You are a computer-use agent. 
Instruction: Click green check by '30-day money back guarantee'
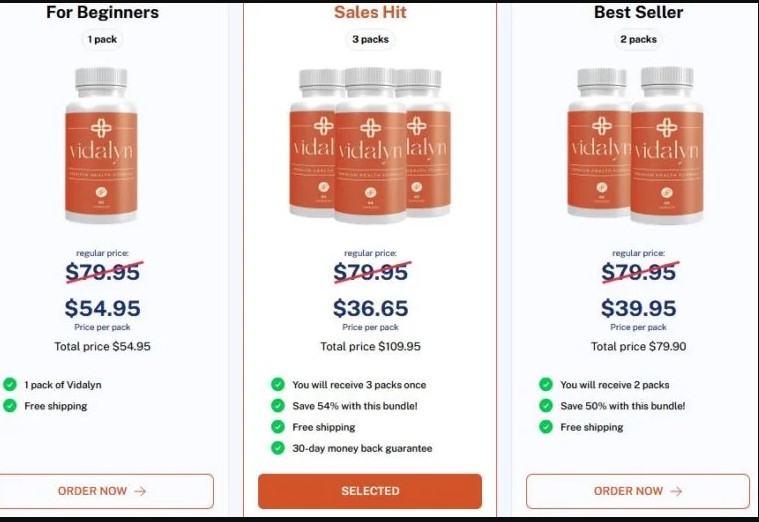coord(277,448)
